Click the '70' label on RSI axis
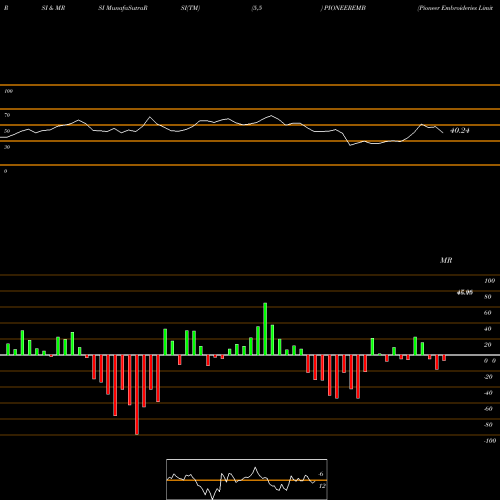500x500 pixels. tap(7, 115)
